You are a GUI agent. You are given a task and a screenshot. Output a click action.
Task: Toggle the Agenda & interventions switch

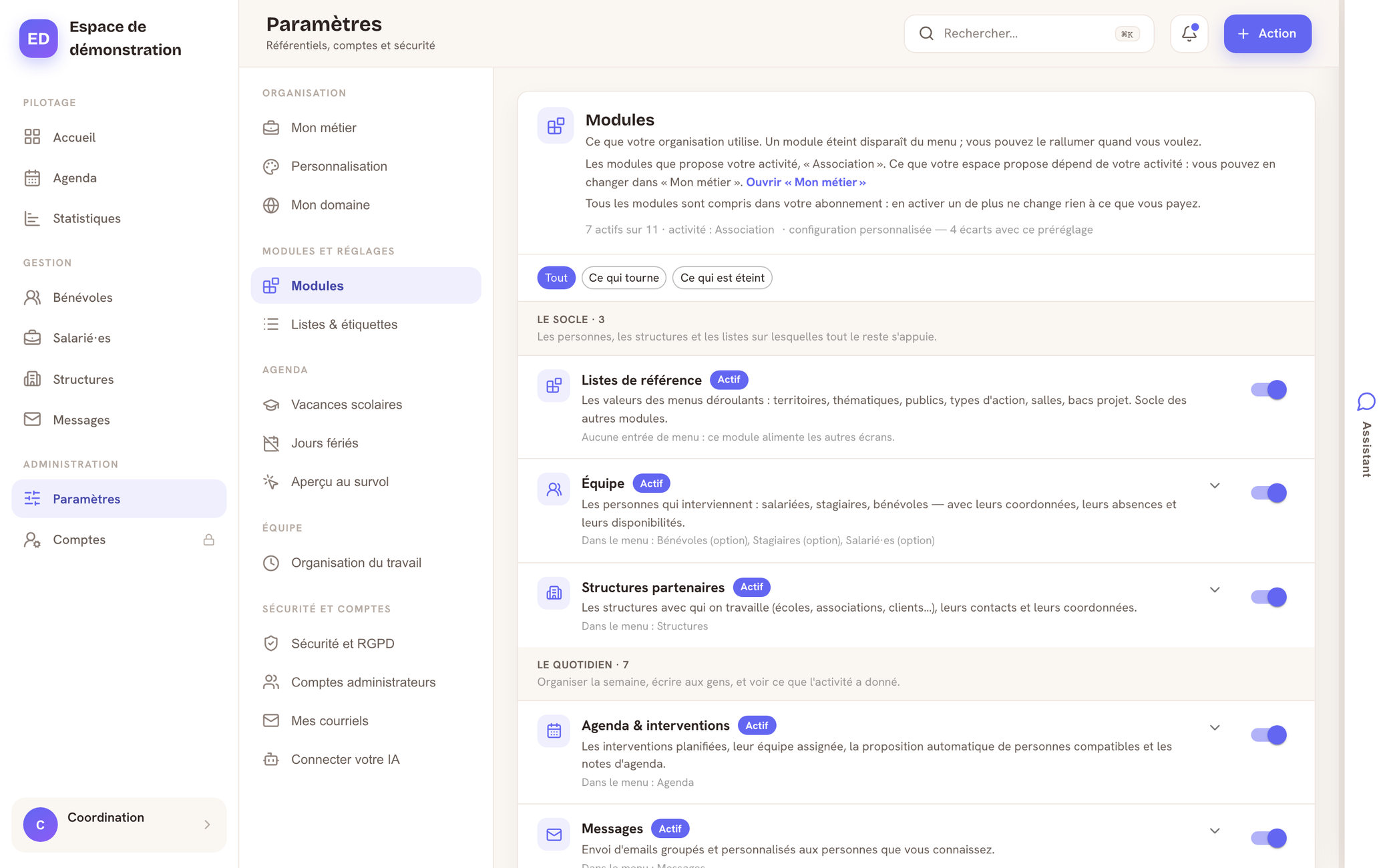point(1268,735)
